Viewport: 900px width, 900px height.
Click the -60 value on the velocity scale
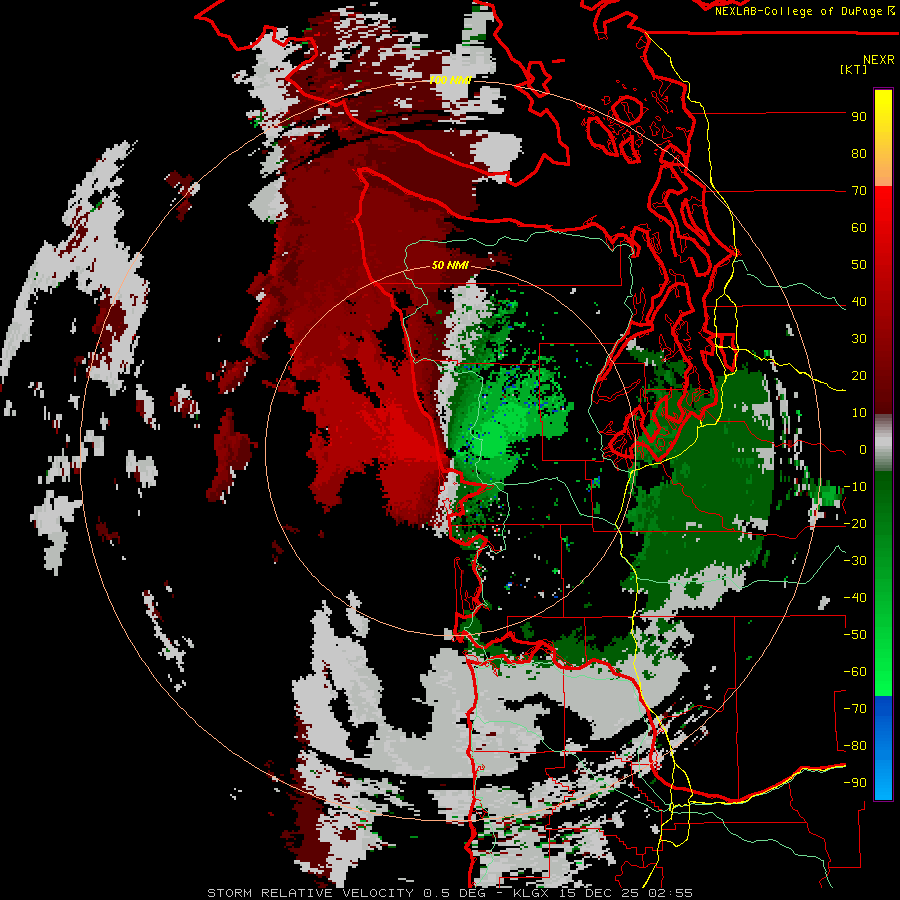[855, 672]
